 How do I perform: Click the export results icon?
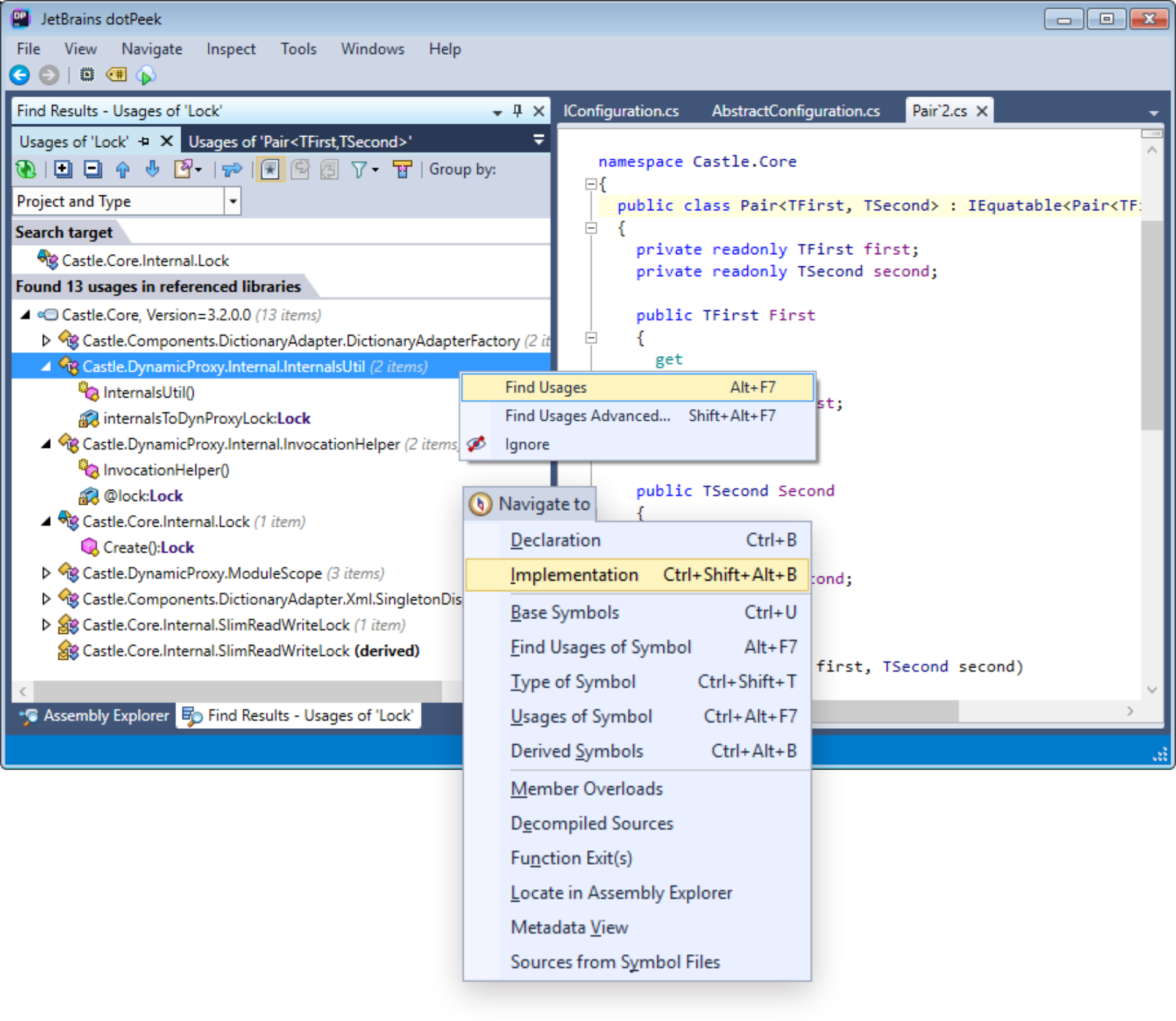(x=183, y=169)
